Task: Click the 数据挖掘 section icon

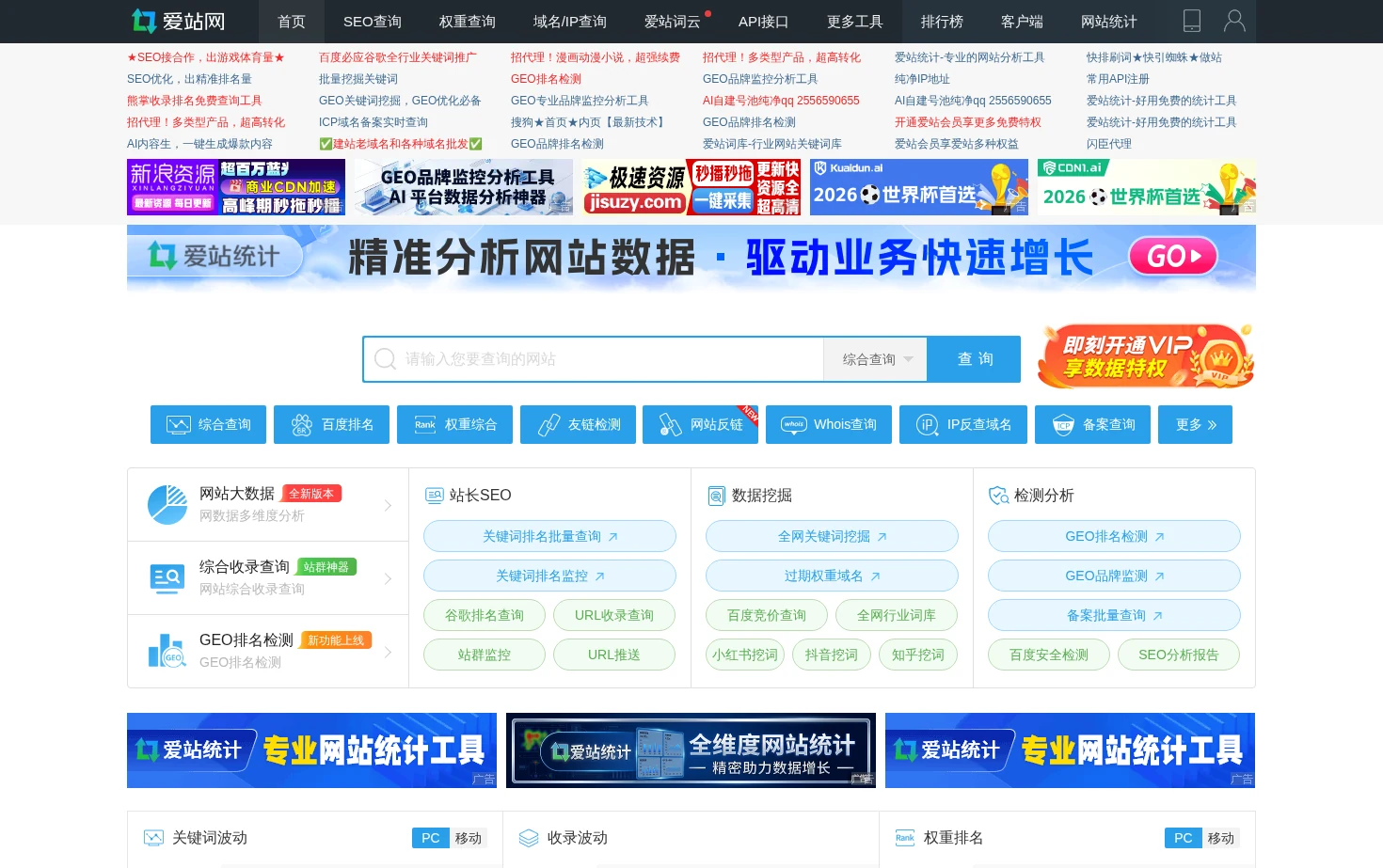Action: (716, 496)
